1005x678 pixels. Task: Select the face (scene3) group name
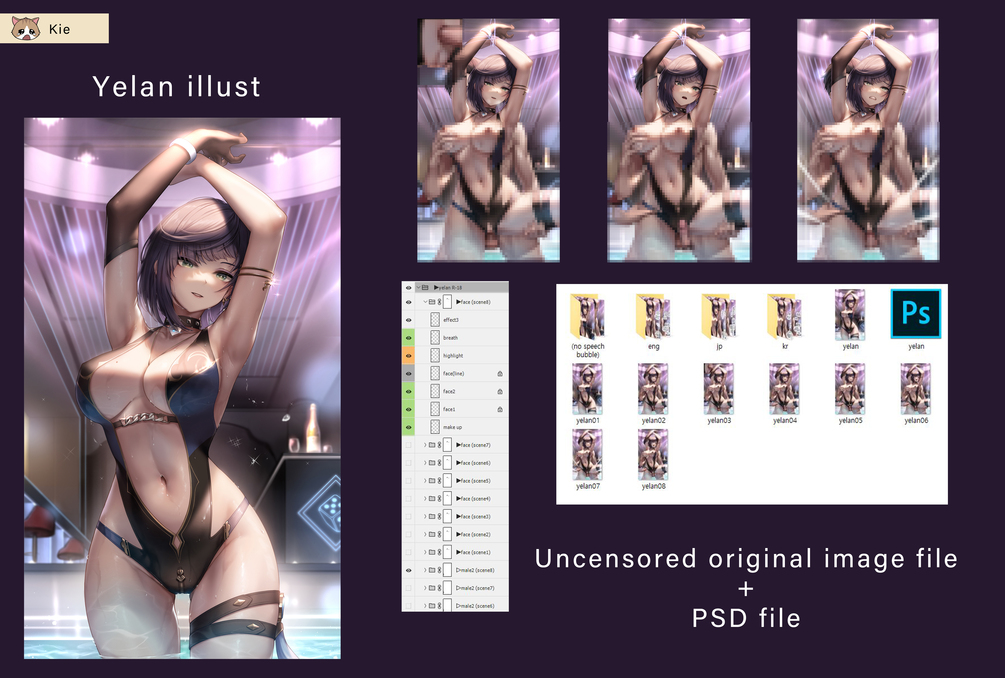point(473,517)
